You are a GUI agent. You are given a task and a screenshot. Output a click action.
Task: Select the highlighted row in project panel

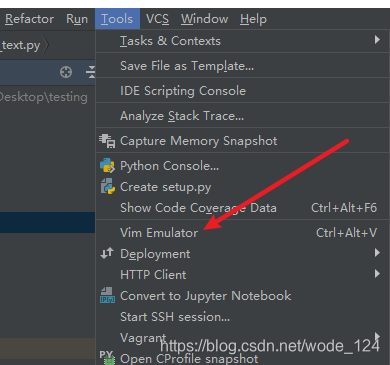click(x=47, y=223)
